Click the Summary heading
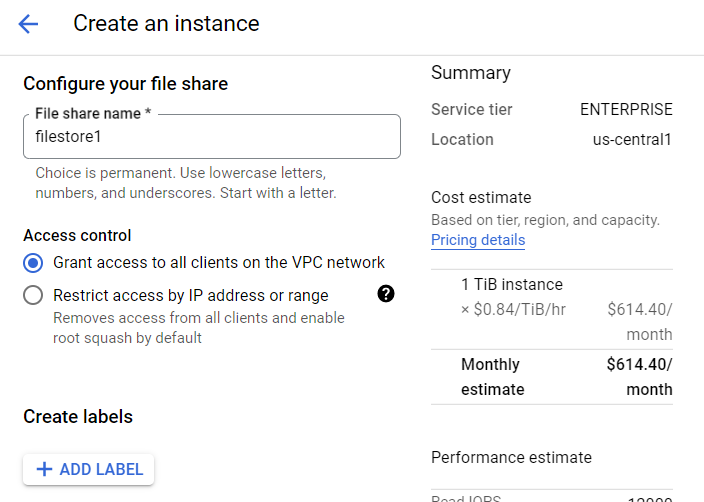Screen dimensions: 704x502 click(471, 73)
